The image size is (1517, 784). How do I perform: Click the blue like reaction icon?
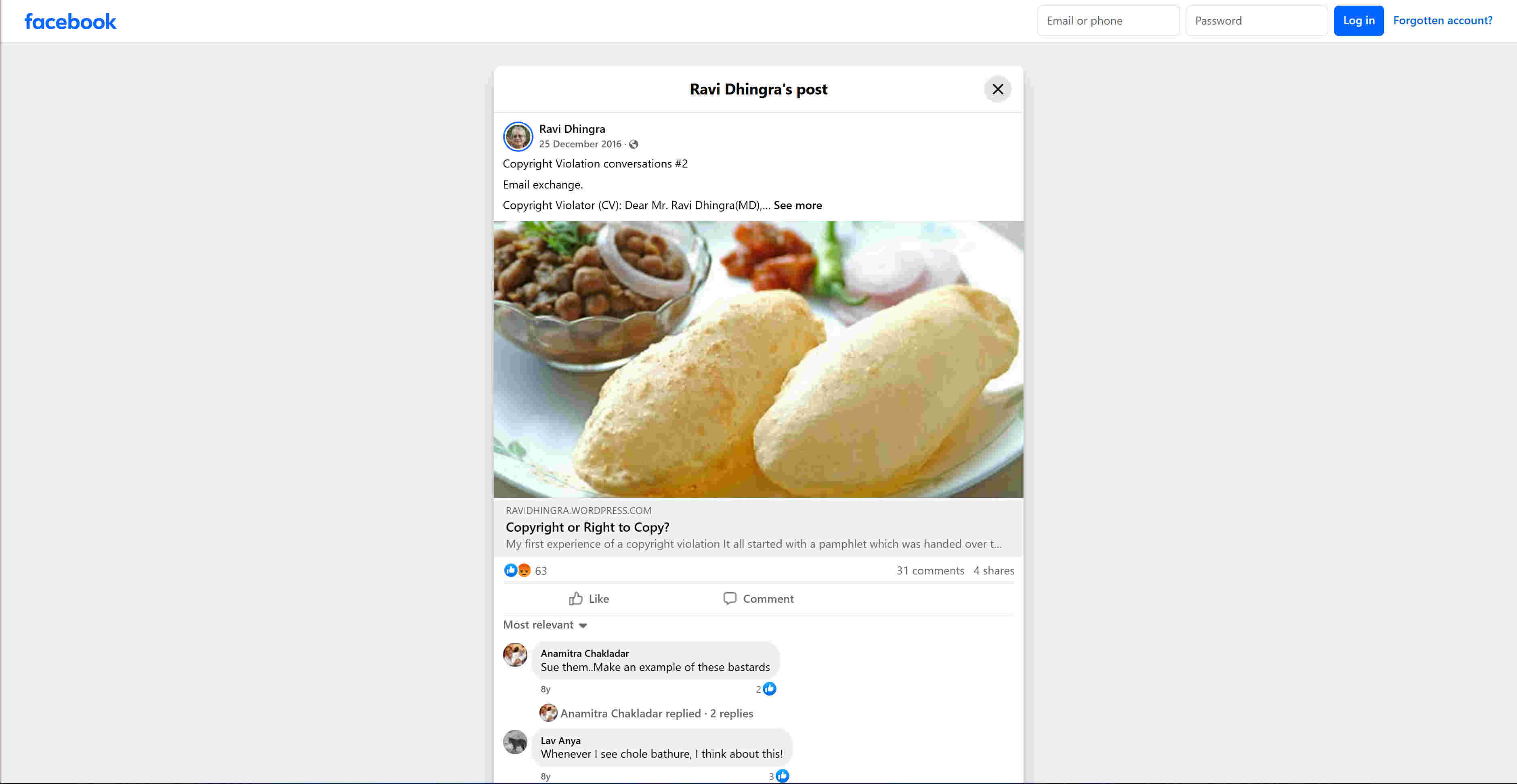(510, 570)
